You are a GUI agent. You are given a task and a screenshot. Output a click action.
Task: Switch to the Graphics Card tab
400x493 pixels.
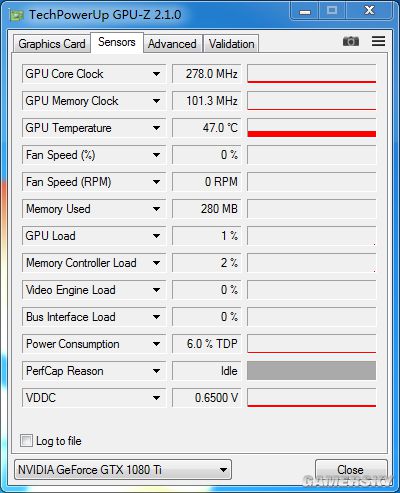[x=52, y=44]
